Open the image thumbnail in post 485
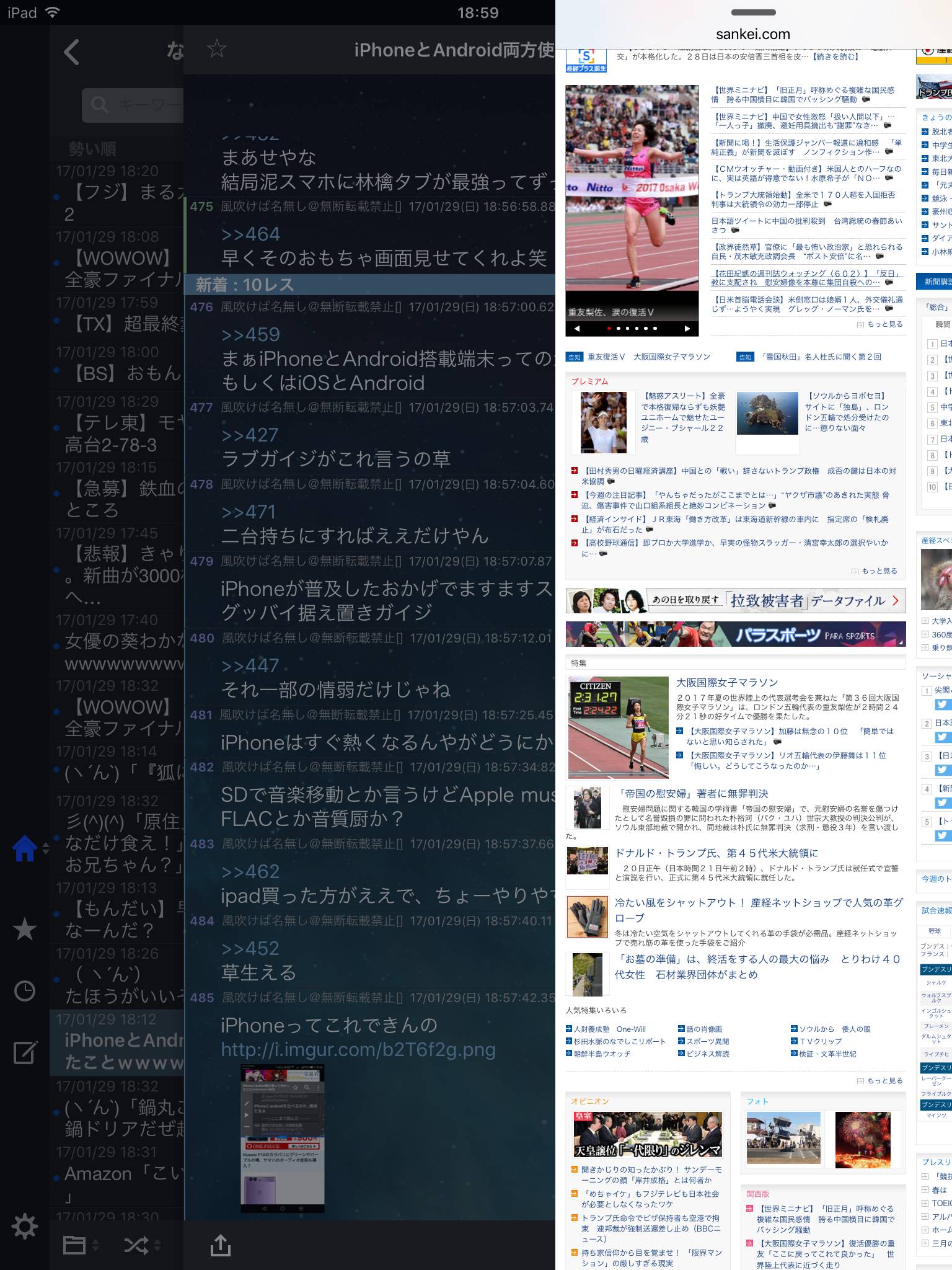This screenshot has height=1270, width=952. pos(283,1139)
